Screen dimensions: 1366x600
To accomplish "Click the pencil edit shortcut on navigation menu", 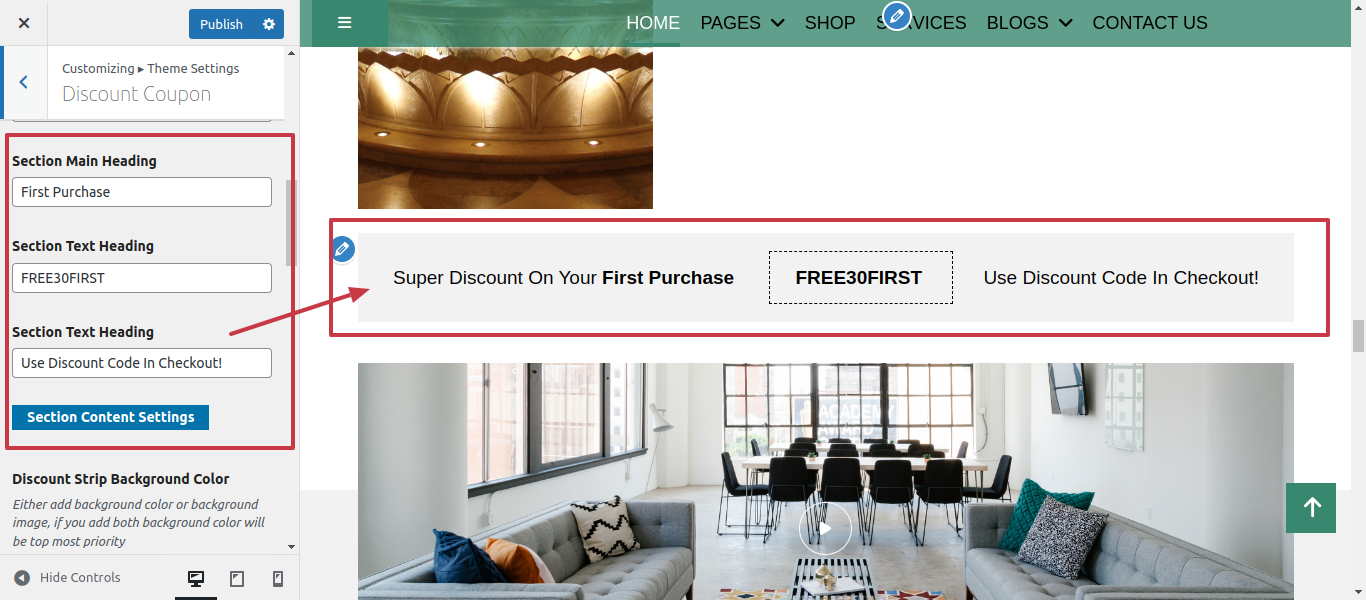I will (x=896, y=15).
